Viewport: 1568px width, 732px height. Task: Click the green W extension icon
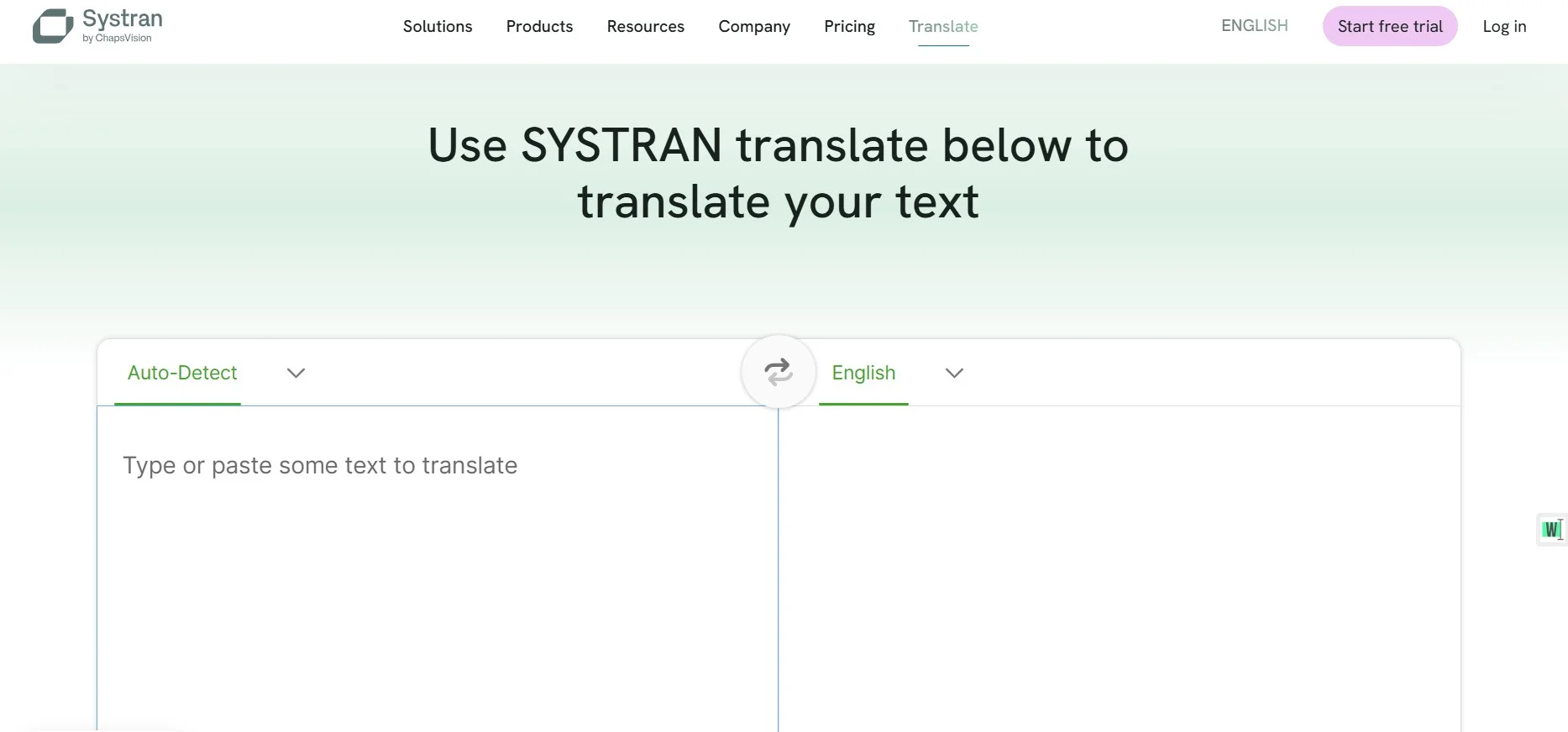tap(1551, 529)
